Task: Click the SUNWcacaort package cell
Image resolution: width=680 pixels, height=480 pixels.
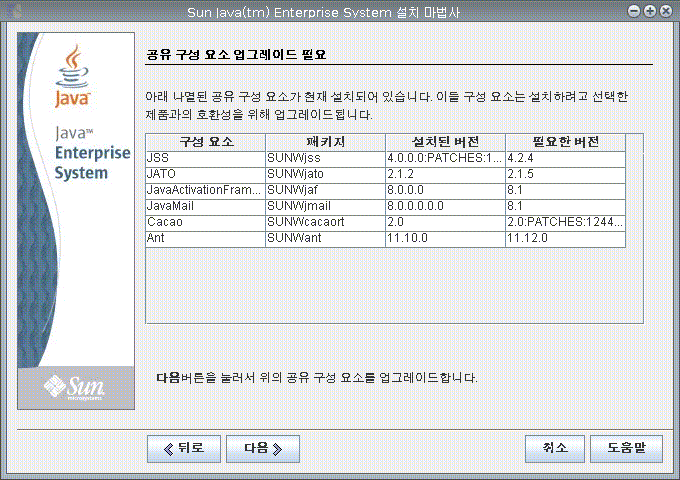Action: [x=325, y=223]
